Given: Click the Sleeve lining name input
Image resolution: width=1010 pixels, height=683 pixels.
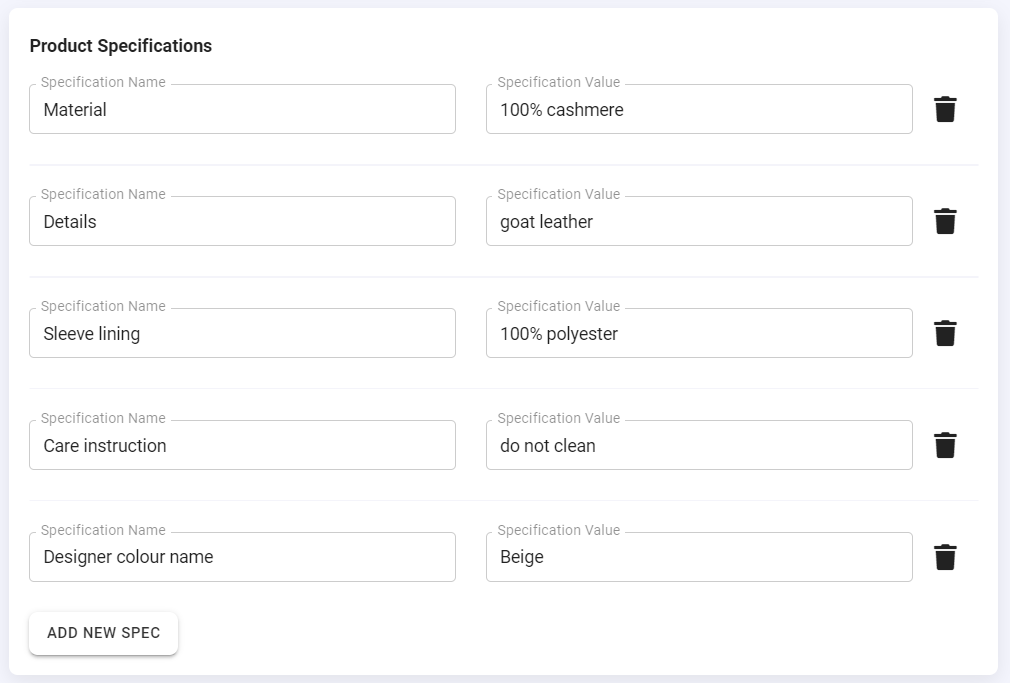Looking at the screenshot, I should [x=240, y=333].
